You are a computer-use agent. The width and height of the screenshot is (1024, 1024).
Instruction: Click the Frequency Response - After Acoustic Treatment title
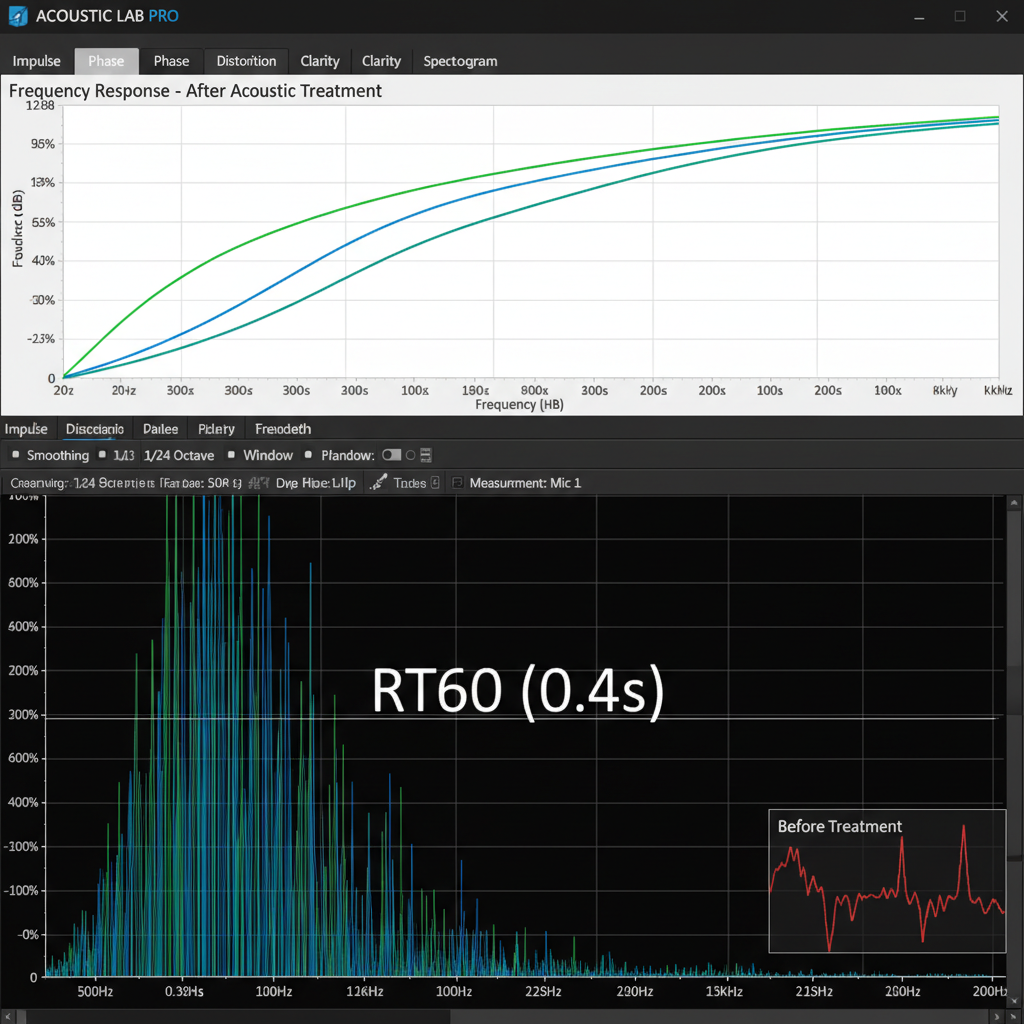coord(195,91)
